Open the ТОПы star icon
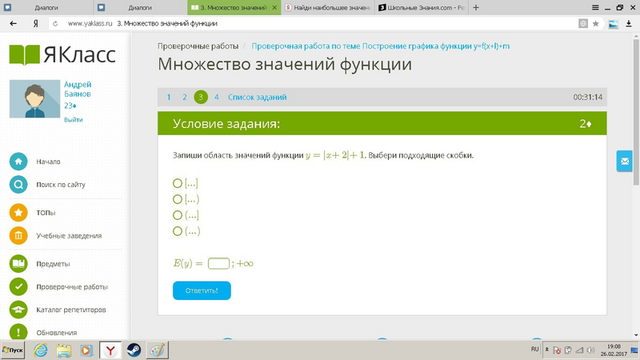Screen dimensions: 640x360 (18, 212)
